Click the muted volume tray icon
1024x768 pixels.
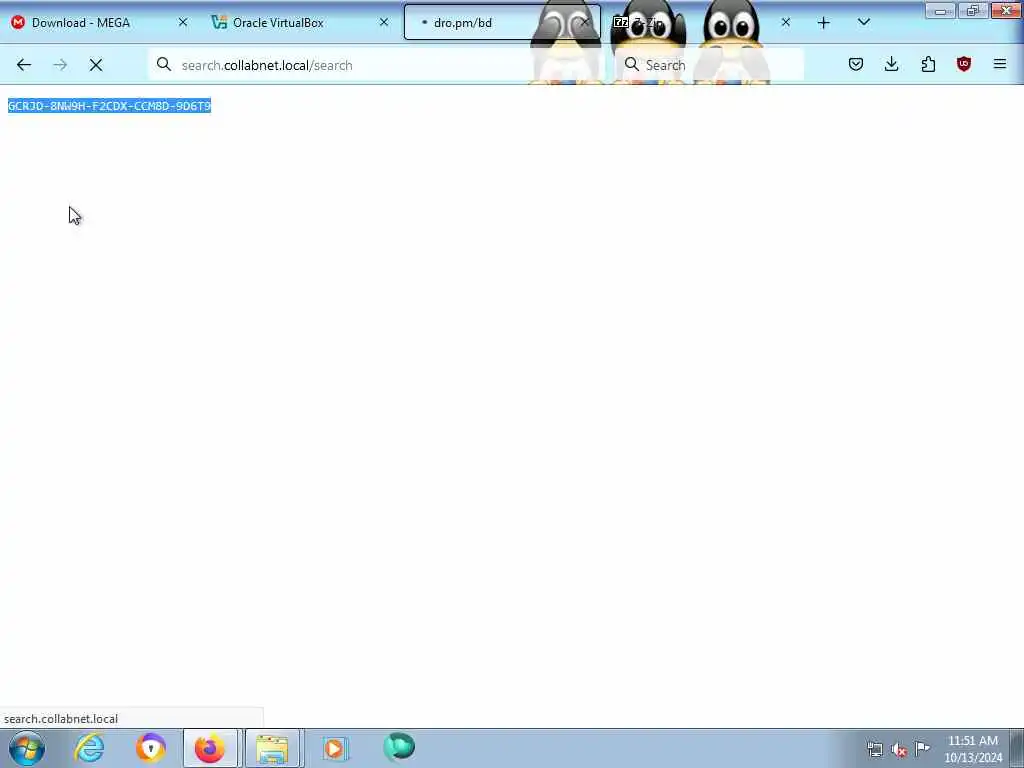899,749
